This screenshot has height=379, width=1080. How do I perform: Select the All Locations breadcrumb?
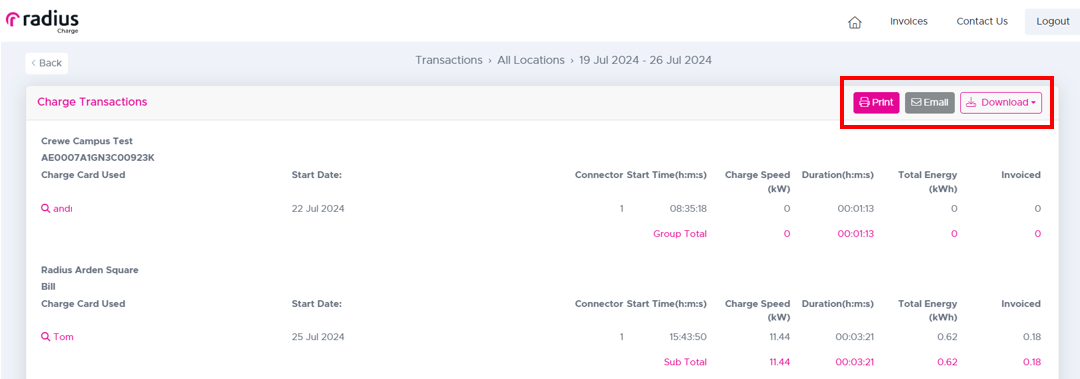(x=531, y=60)
